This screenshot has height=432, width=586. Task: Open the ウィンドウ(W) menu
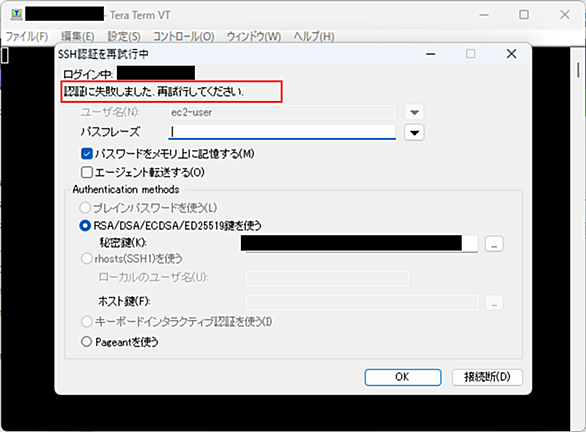click(254, 36)
